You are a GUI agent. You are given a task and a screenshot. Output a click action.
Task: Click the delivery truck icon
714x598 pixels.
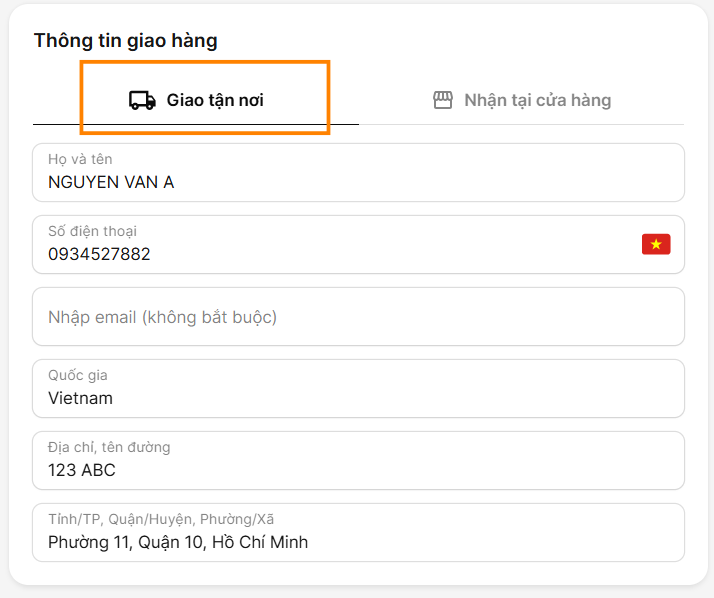(x=142, y=100)
